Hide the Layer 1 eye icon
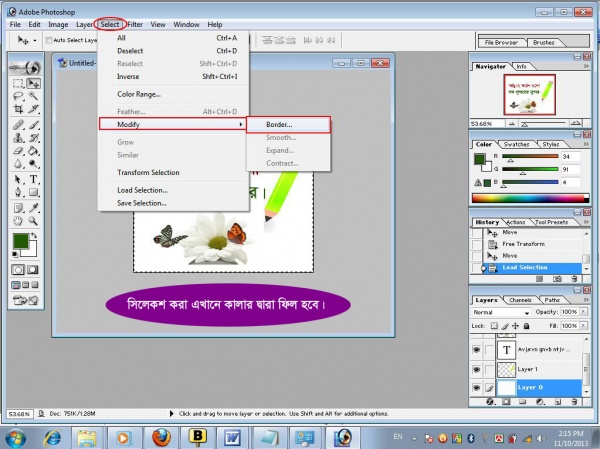Image resolution: width=600 pixels, height=449 pixels. click(476, 369)
